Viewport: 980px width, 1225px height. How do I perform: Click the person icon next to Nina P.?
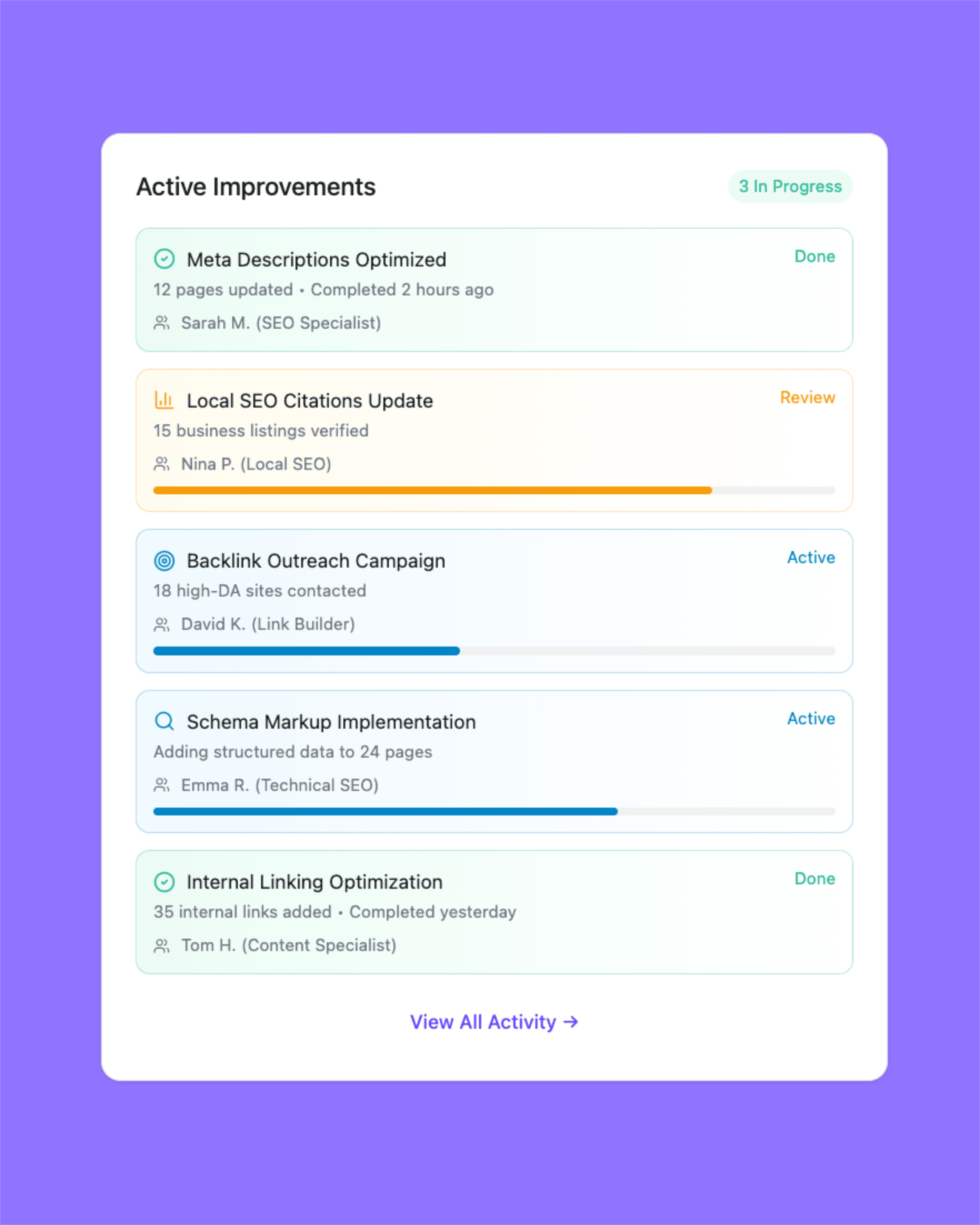(x=162, y=464)
